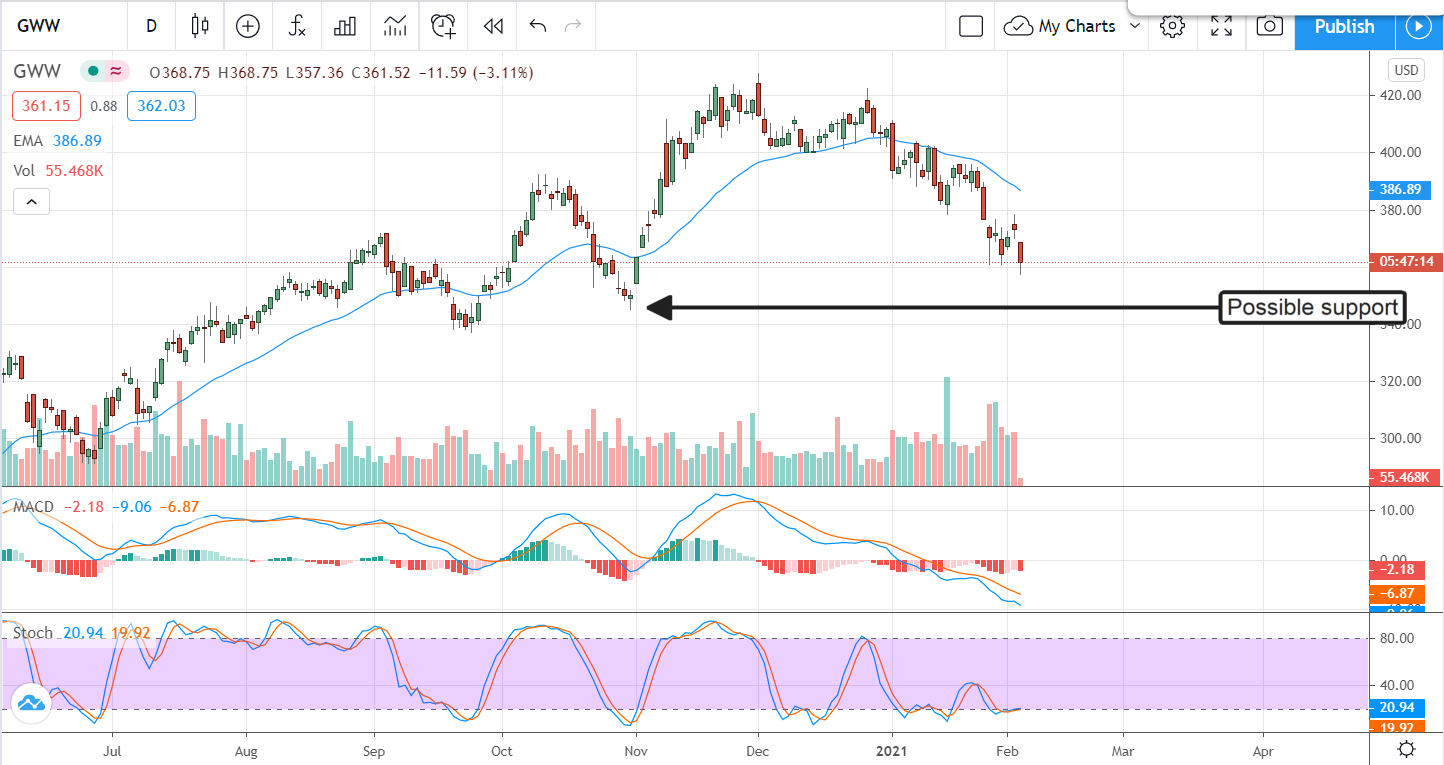Toggle the square layout selector
Viewport: 1444px width, 765px height.
(x=971, y=27)
